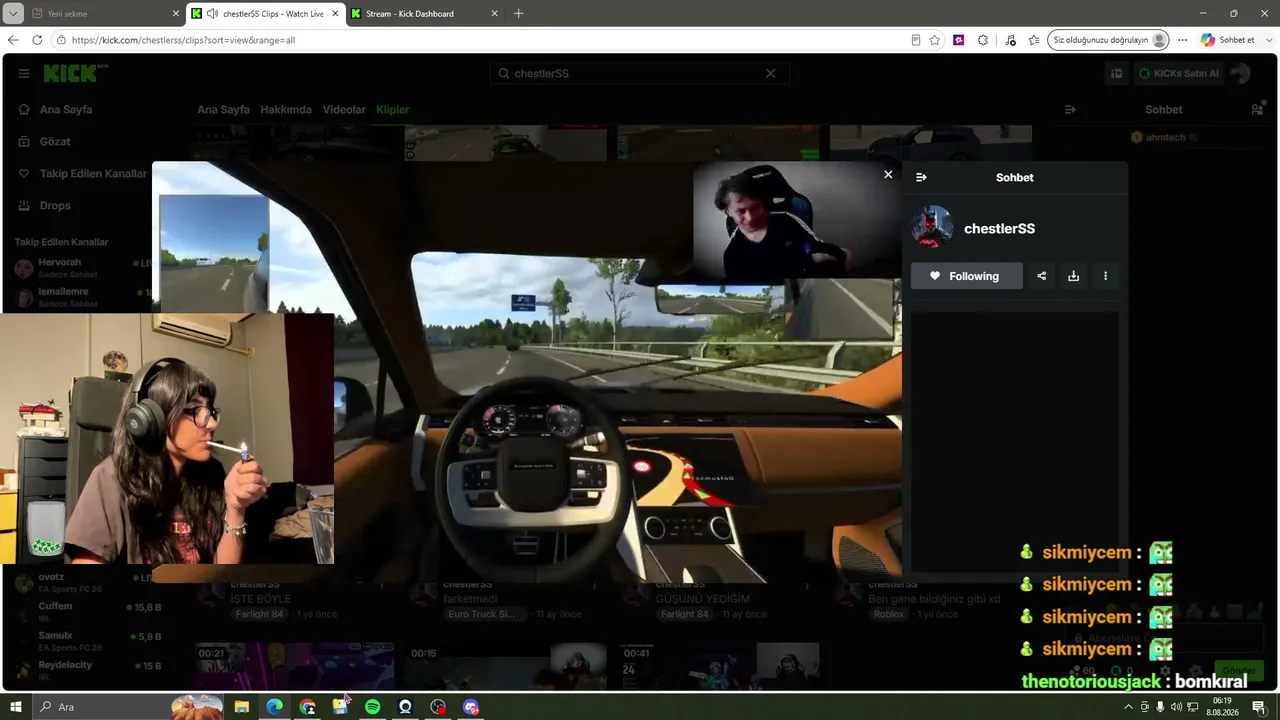Image resolution: width=1280 pixels, height=720 pixels.
Task: Expand the browser tab list dropdown
Action: (13, 14)
